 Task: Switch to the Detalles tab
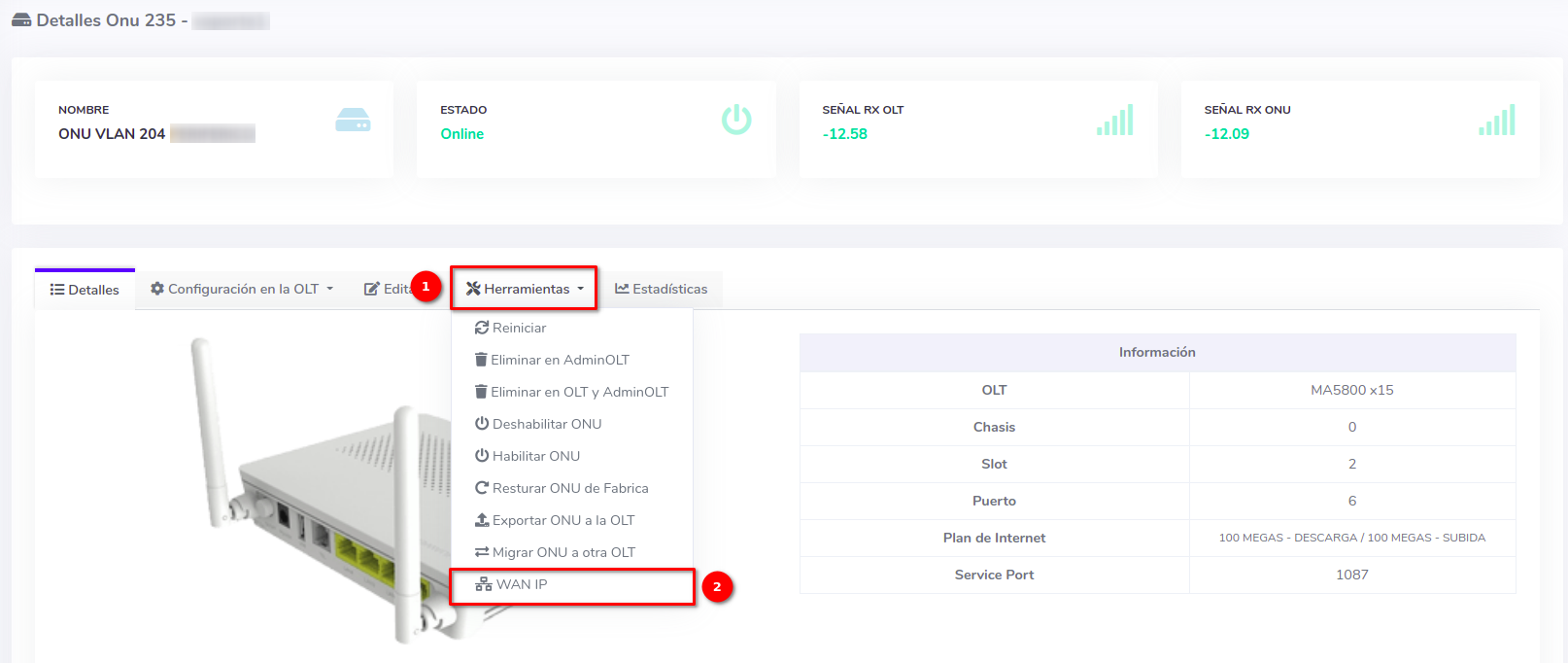pyautogui.click(x=85, y=290)
